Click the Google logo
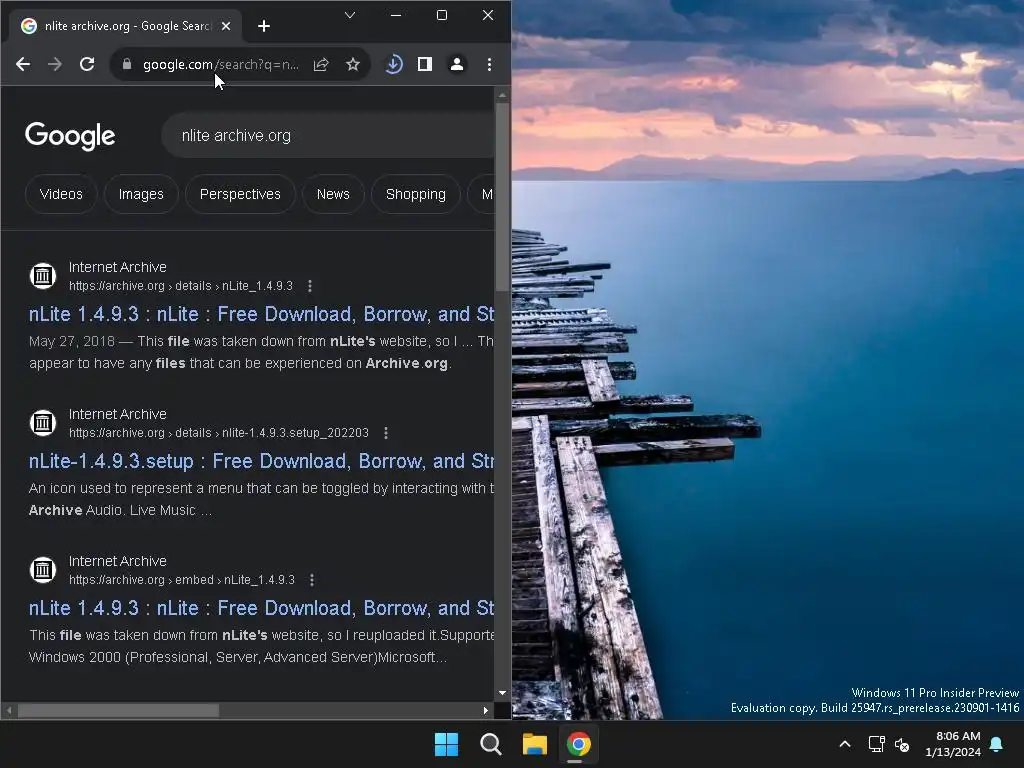 [x=70, y=136]
